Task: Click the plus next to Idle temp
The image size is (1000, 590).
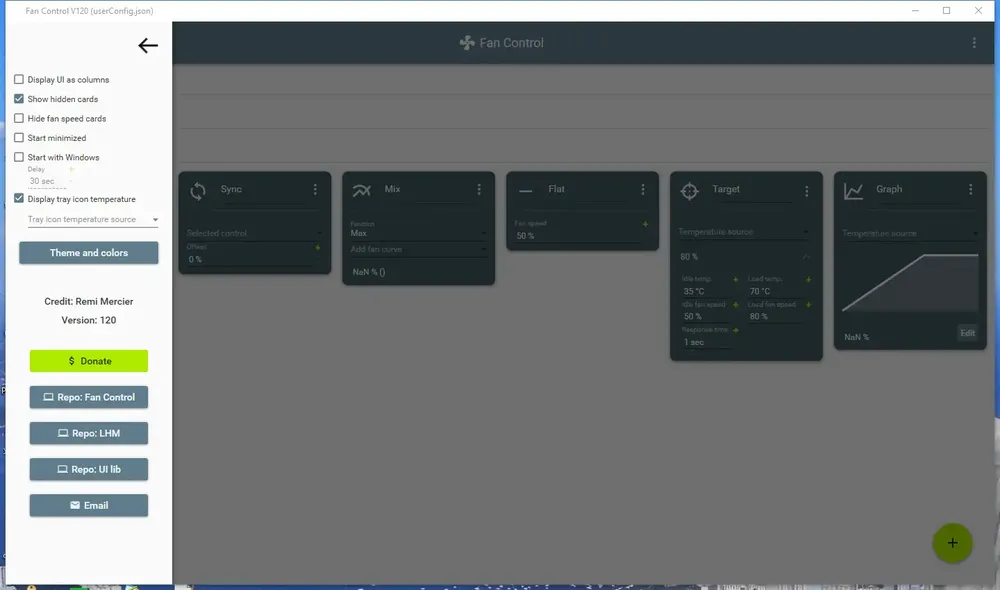Action: coord(735,279)
